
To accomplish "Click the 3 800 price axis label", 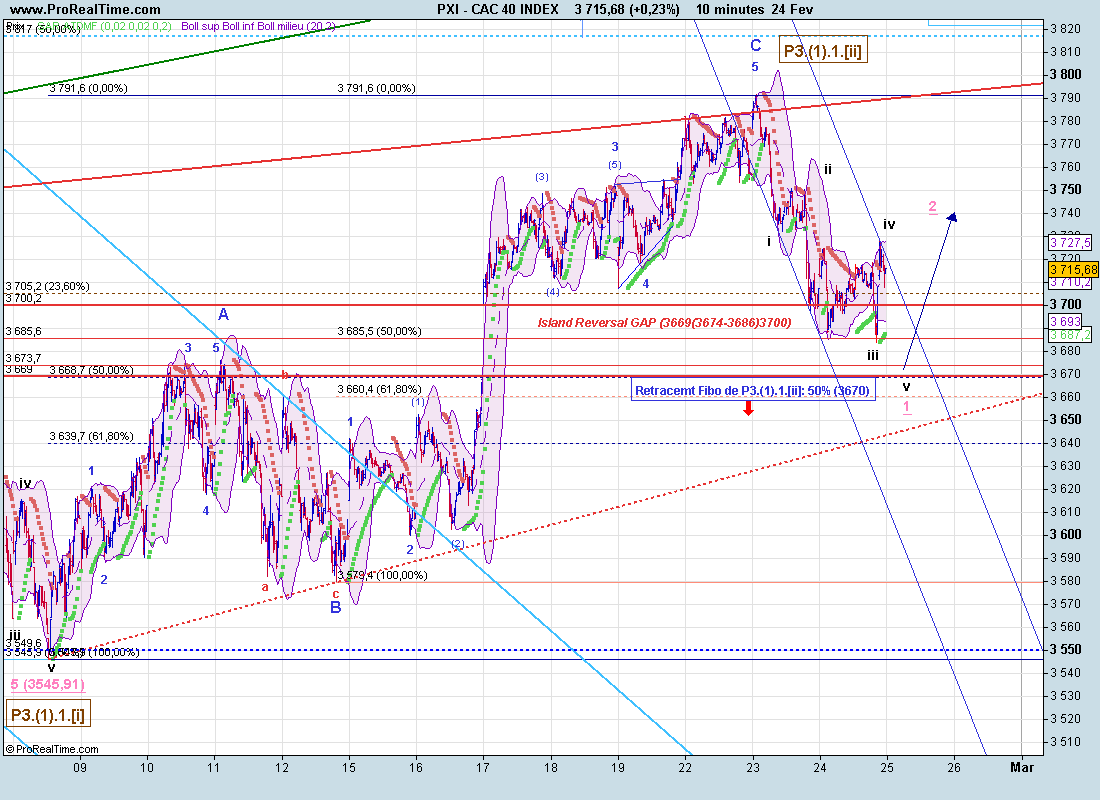I will click(1066, 74).
